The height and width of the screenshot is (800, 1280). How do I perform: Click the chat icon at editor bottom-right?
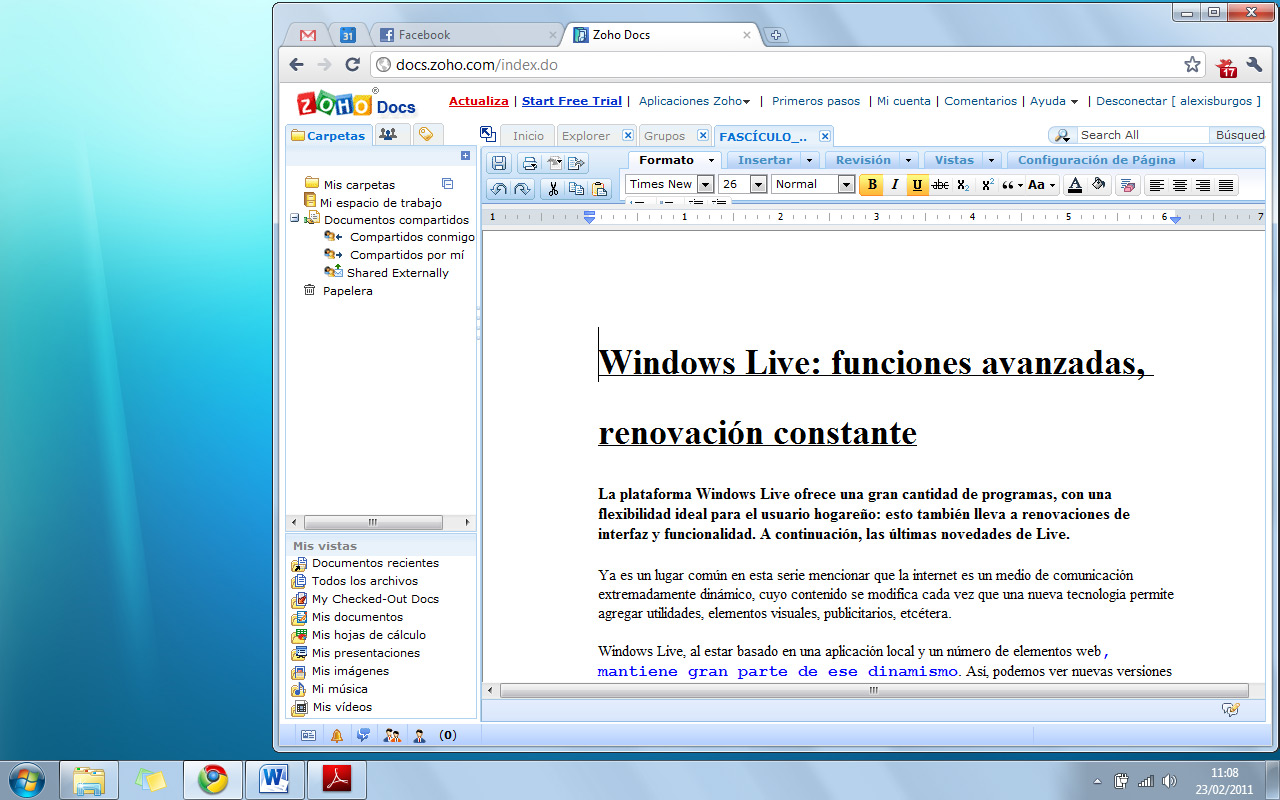[1231, 709]
